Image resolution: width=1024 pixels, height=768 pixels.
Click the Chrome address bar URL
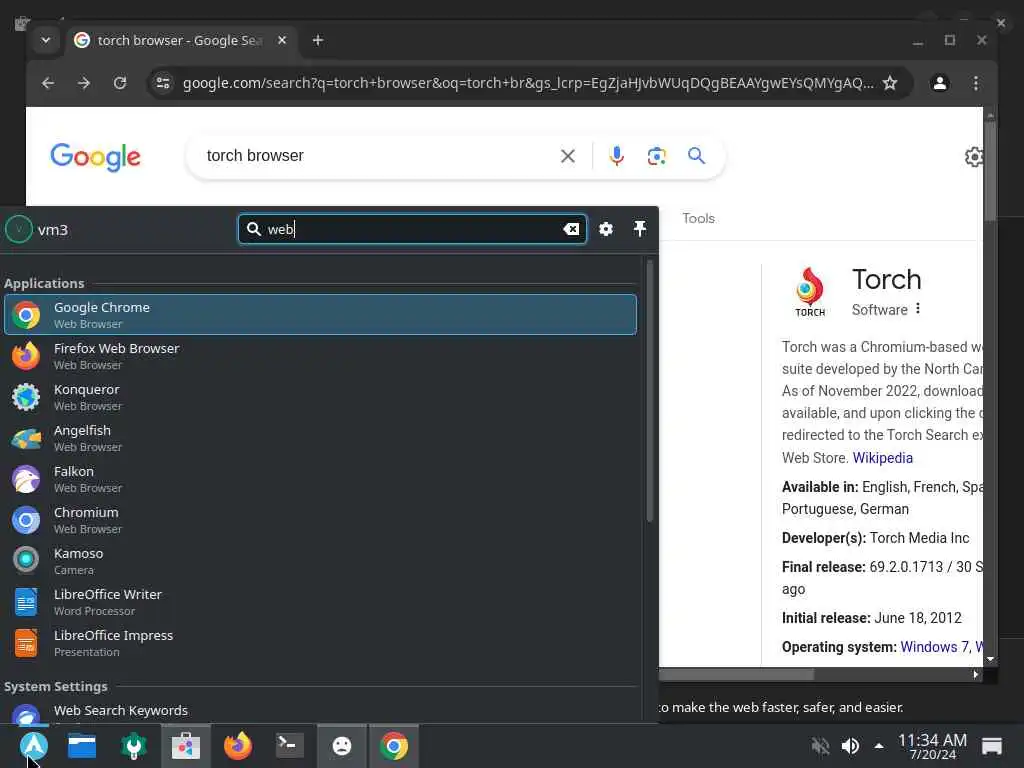coord(528,83)
